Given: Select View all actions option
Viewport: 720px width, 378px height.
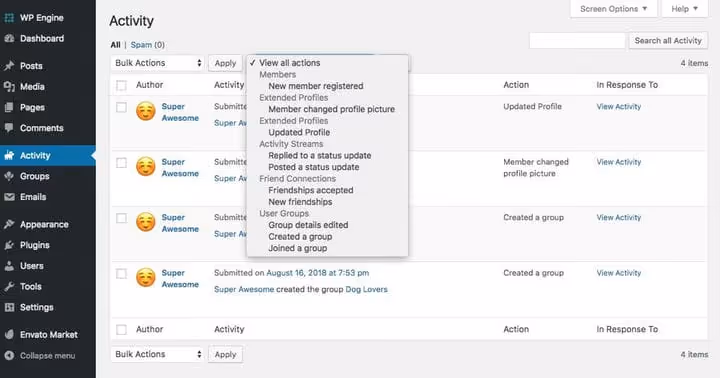Looking at the screenshot, I should (x=289, y=63).
